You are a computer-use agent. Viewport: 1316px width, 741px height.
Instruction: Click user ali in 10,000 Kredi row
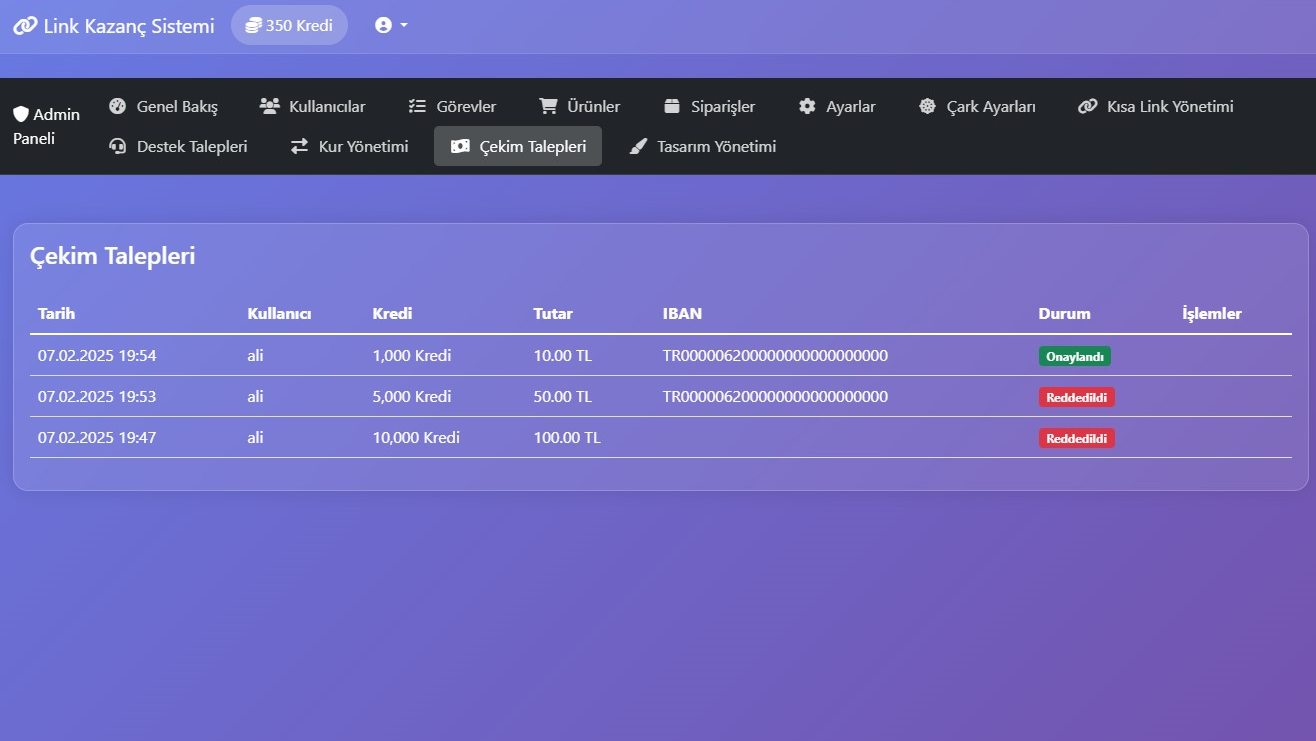click(x=255, y=437)
